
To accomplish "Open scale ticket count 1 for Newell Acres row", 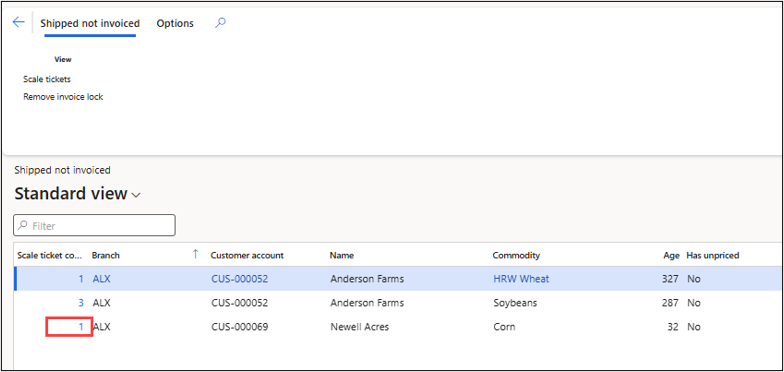I will pyautogui.click(x=80, y=326).
